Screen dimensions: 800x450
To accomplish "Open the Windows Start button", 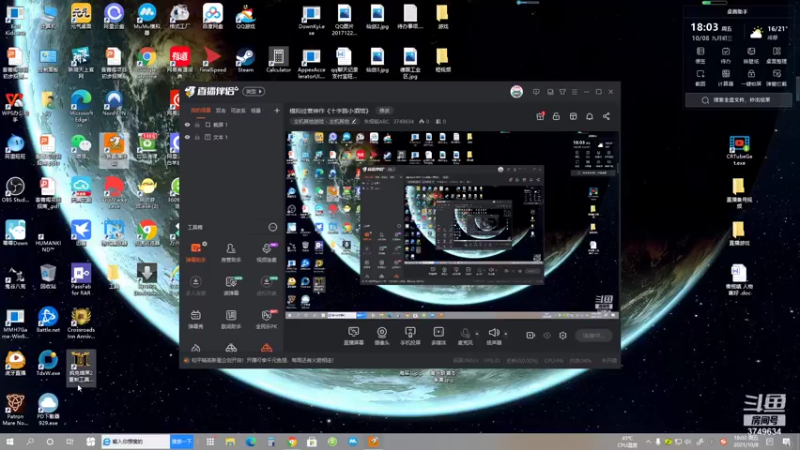I will [10, 442].
